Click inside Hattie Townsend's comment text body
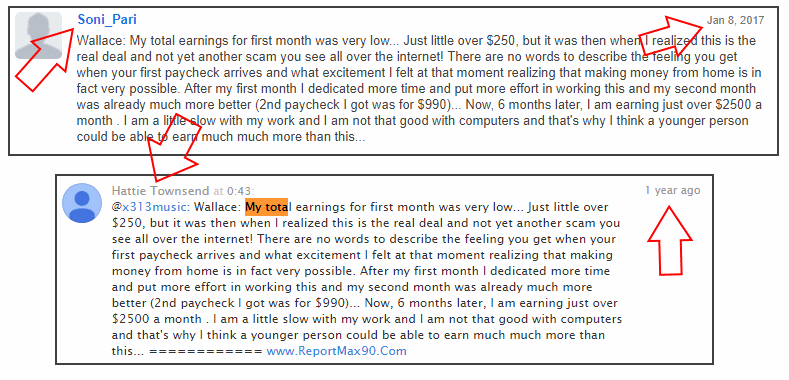The width and height of the screenshot is (789, 380). 367,279
